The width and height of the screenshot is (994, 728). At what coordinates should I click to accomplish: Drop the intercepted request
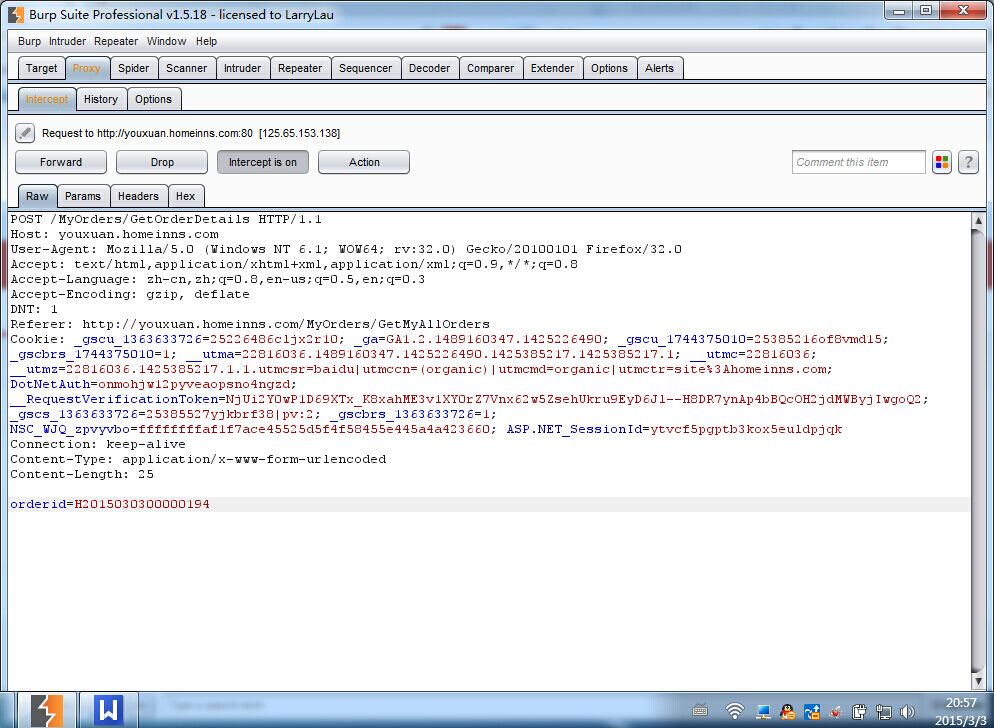pos(162,162)
